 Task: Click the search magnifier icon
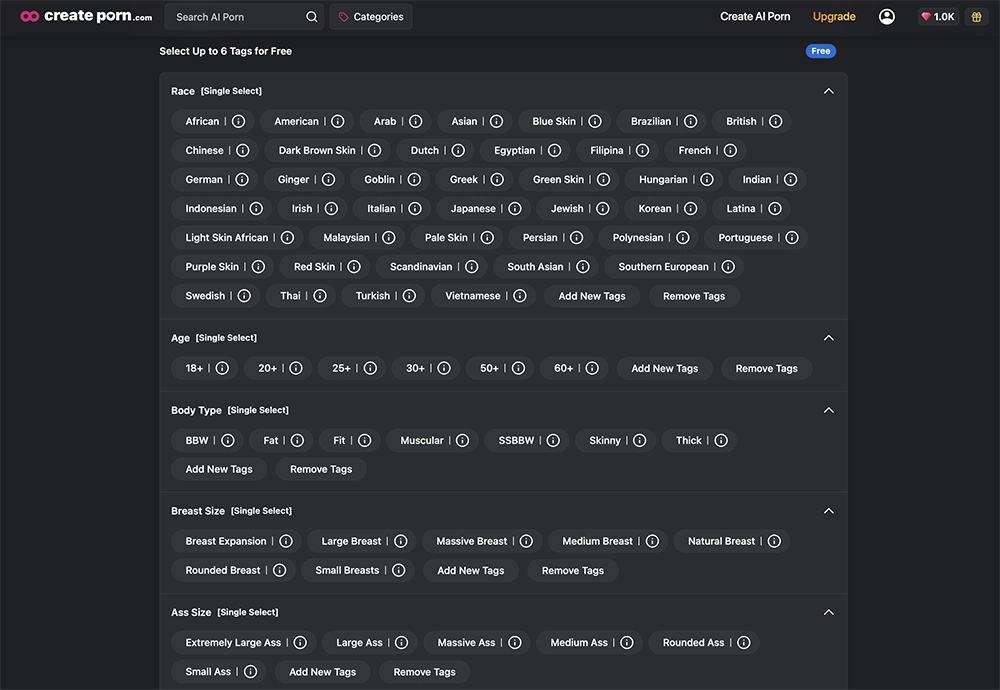coord(311,16)
